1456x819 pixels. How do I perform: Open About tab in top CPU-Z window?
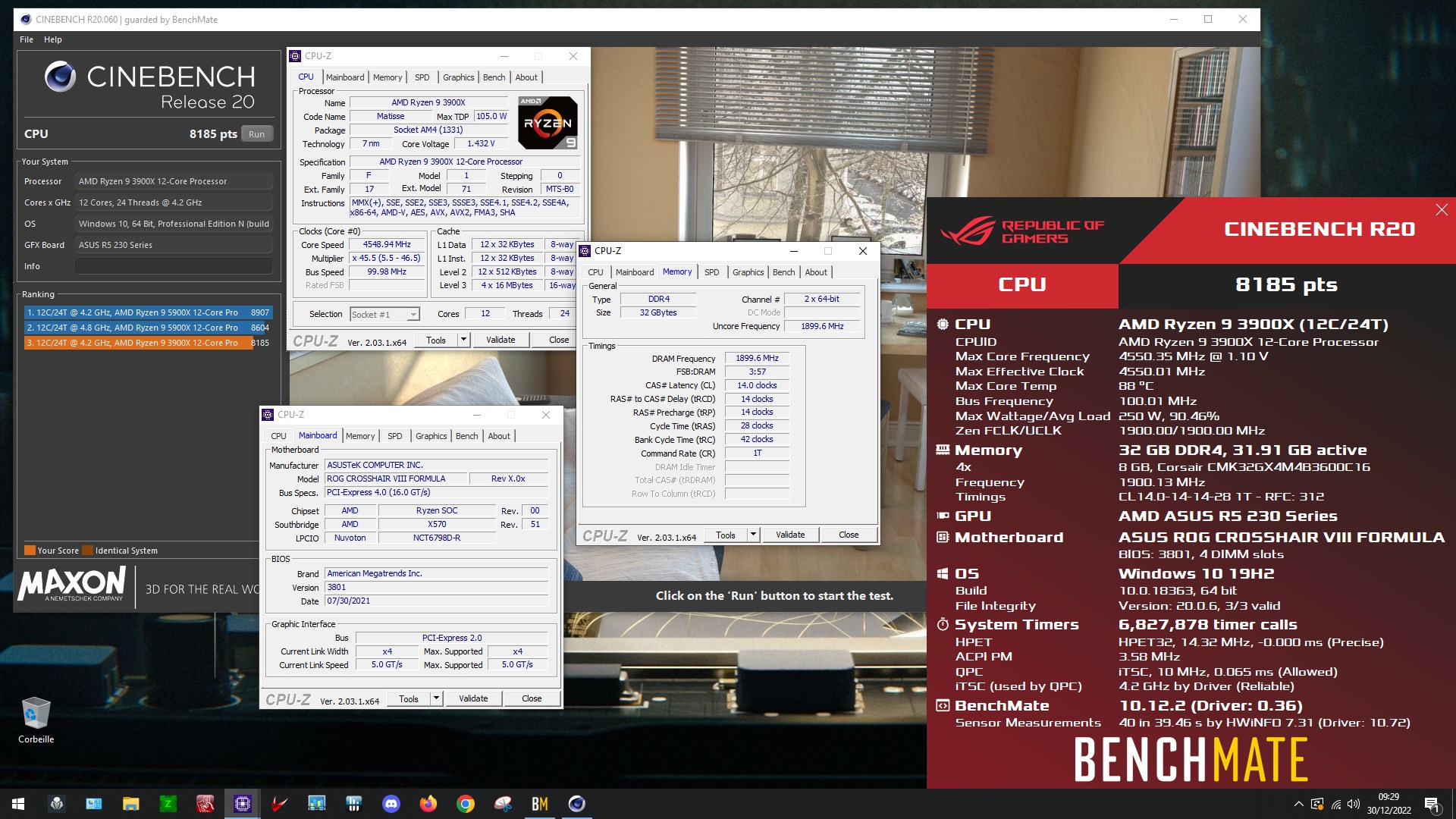pos(526,77)
